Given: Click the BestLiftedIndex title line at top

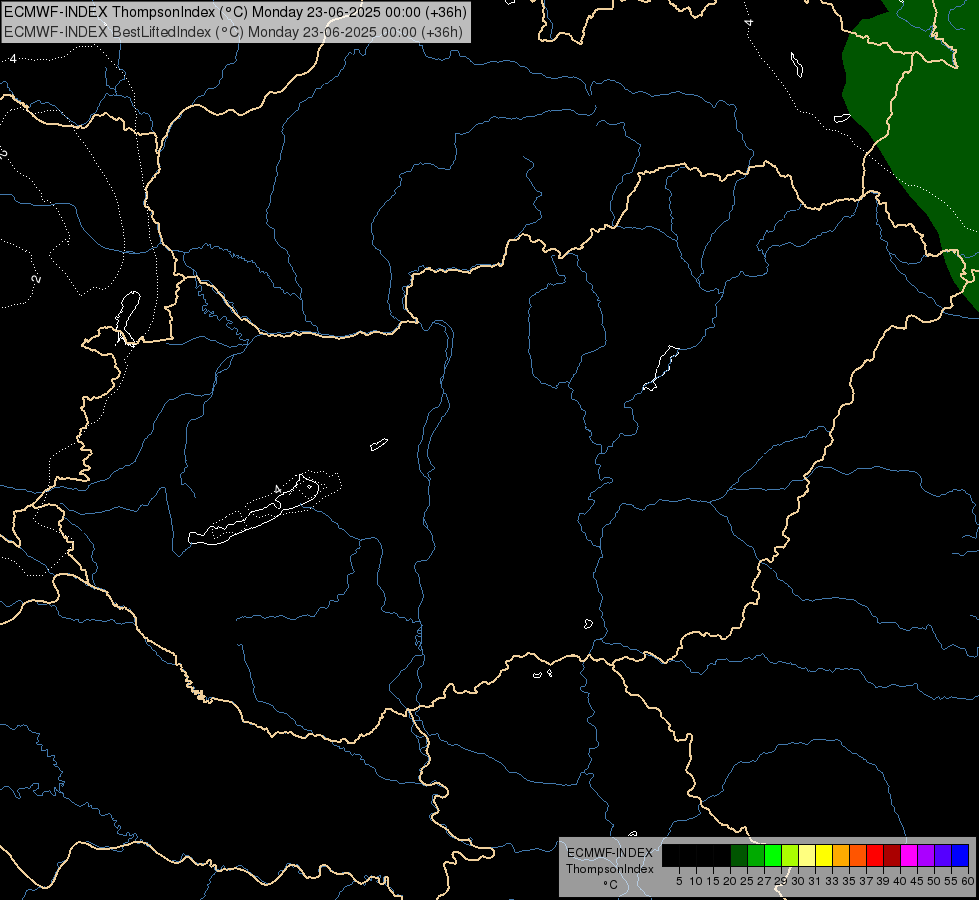Looking at the screenshot, I should (234, 32).
